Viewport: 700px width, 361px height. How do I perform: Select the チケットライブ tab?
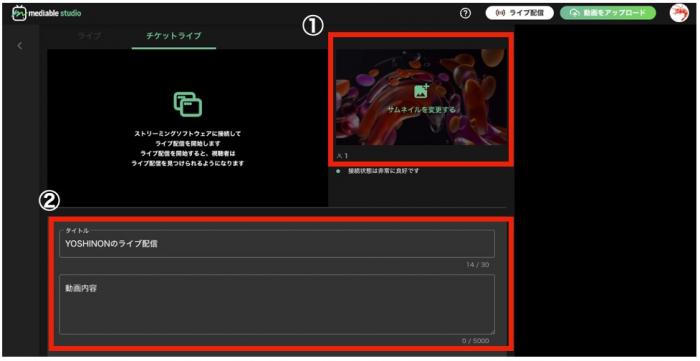pos(174,36)
